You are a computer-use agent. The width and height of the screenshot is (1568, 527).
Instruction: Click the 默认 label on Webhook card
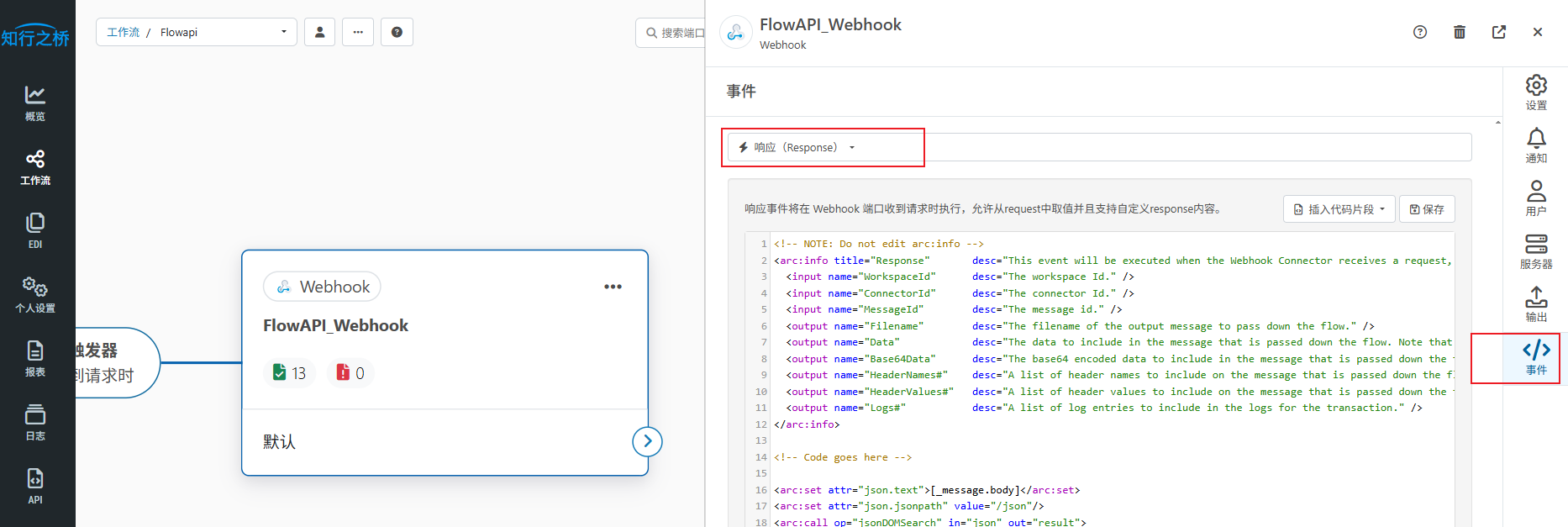(279, 441)
